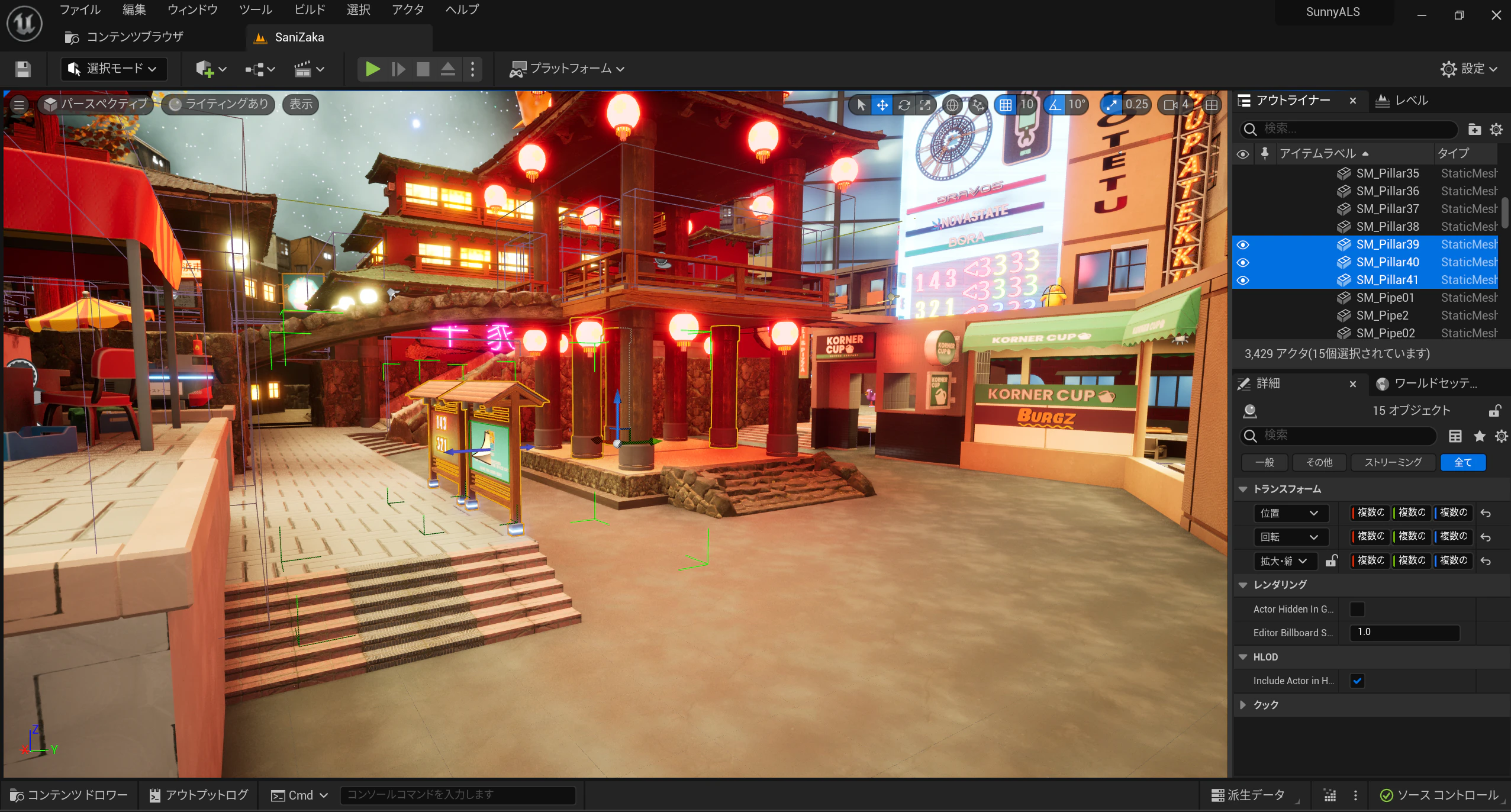Open the status bar three-dot menu
Image resolution: width=1511 pixels, height=812 pixels.
1355,795
